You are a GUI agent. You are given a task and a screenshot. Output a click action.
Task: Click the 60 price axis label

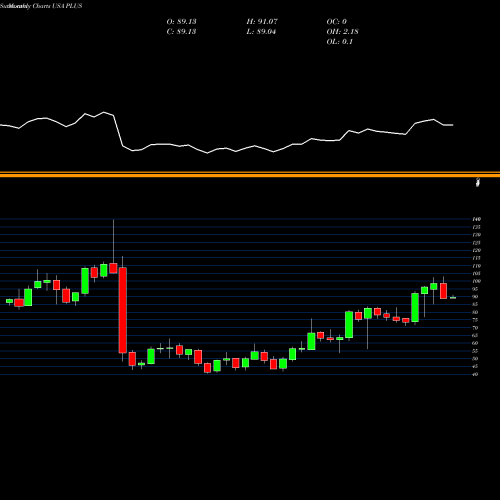pyautogui.click(x=475, y=343)
